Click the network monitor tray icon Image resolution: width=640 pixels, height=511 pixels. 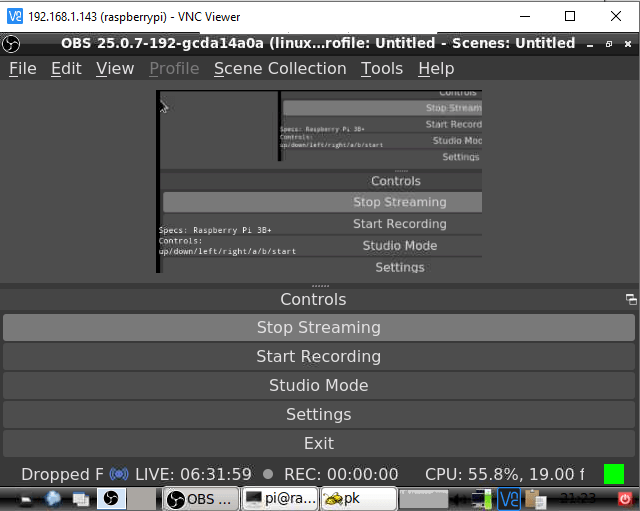pos(482,499)
